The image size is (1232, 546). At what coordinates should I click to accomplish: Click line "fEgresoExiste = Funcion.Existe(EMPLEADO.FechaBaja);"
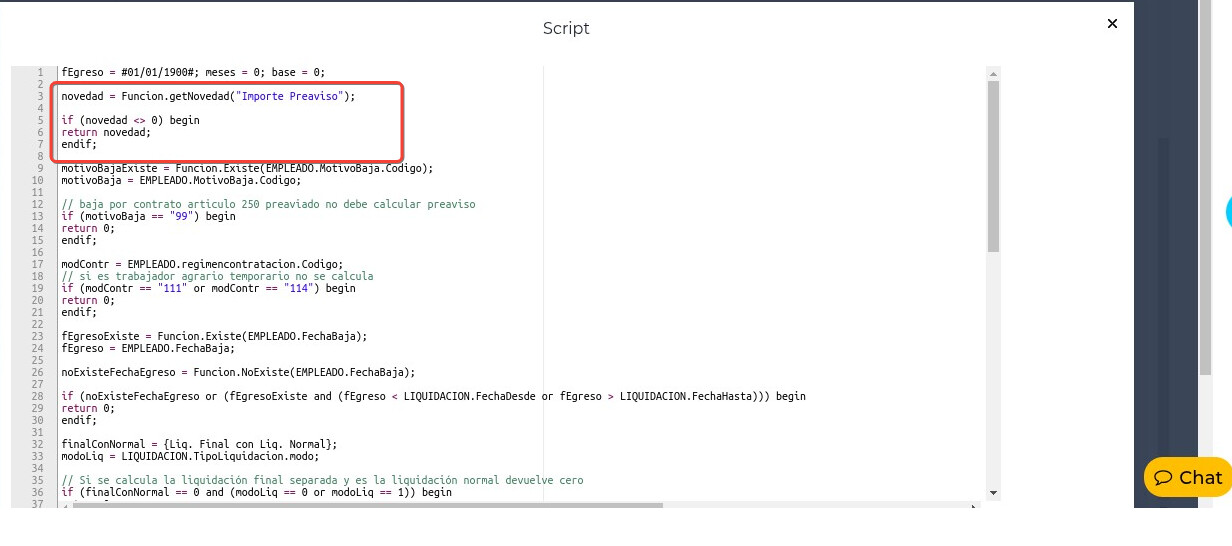[x=214, y=336]
